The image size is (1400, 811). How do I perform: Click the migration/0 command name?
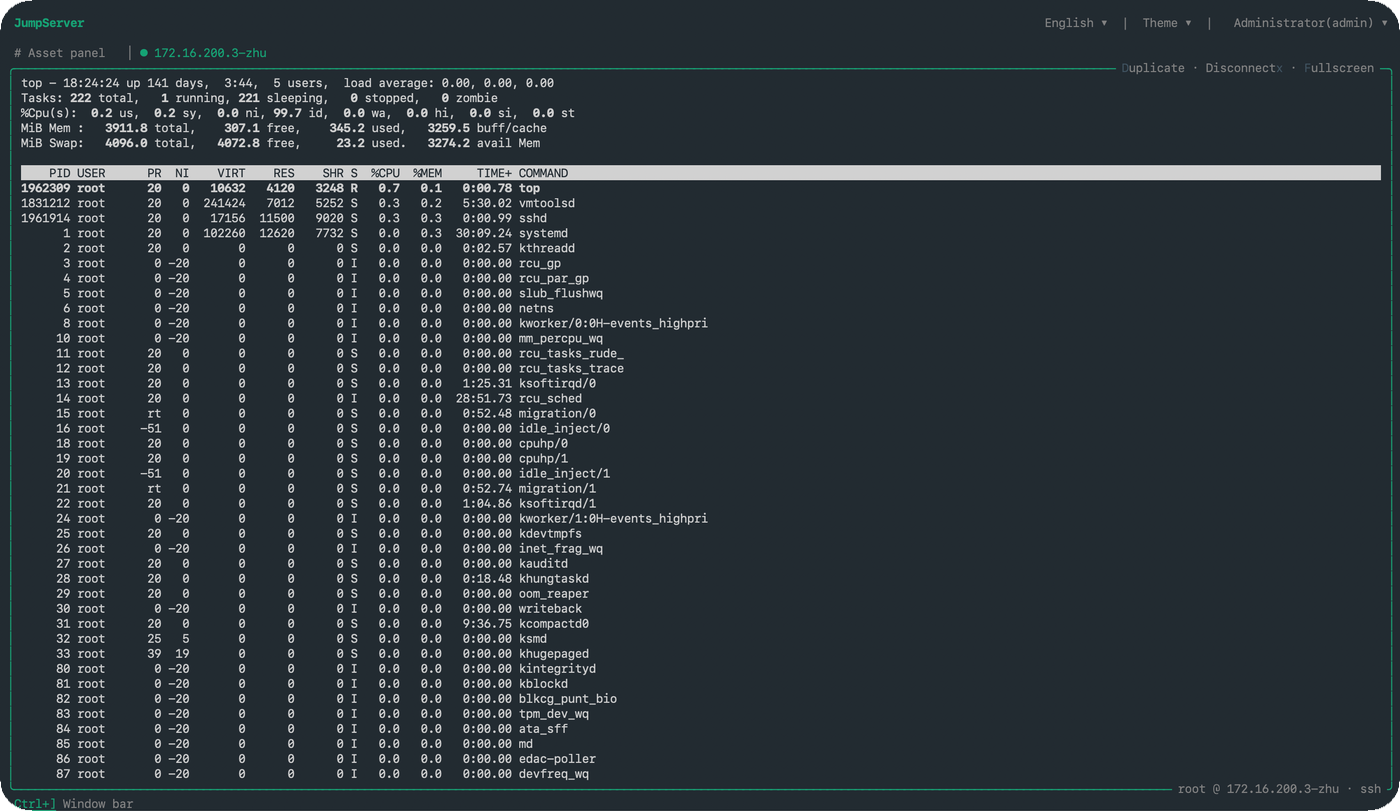pyautogui.click(x=557, y=413)
